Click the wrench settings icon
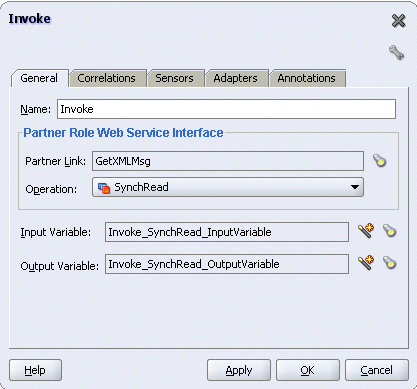The image size is (417, 389). point(396,53)
